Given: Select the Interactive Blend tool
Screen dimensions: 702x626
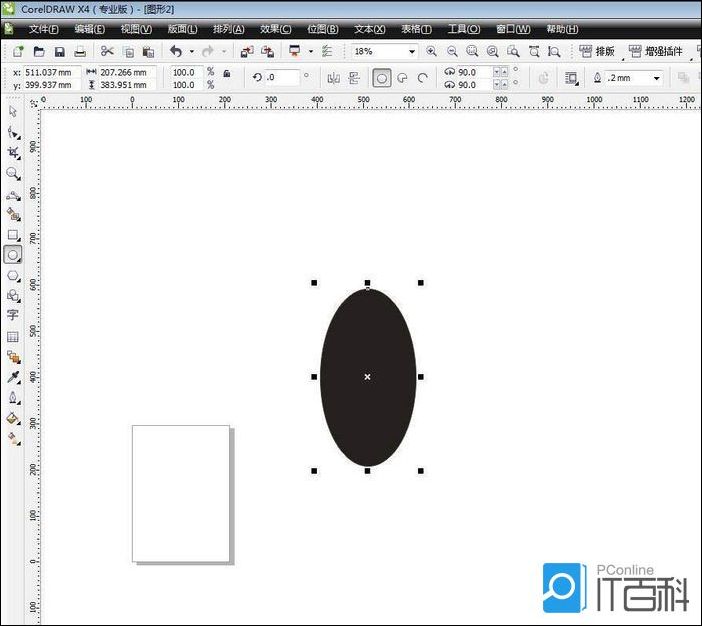Looking at the screenshot, I should (13, 357).
